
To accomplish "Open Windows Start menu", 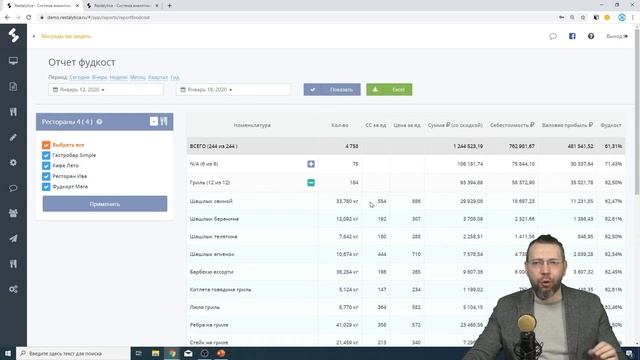I will (8, 353).
